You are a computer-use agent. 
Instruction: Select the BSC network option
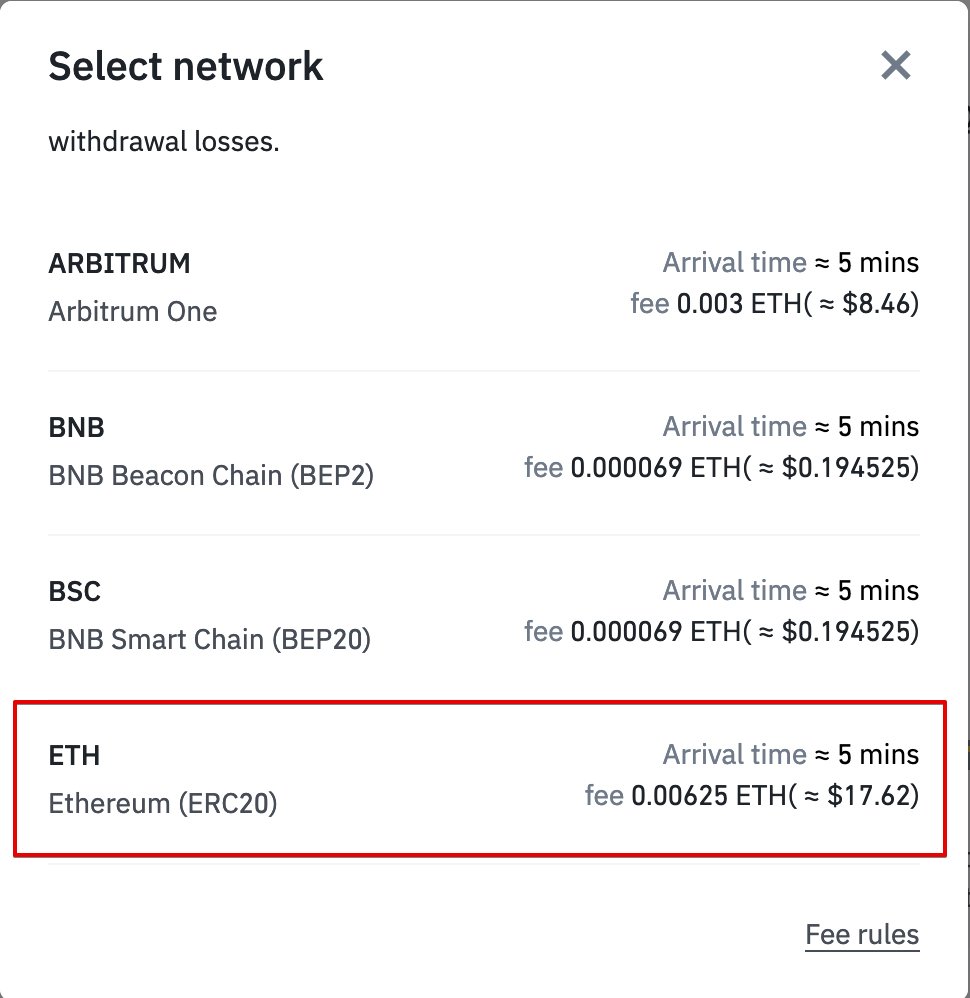(x=74, y=592)
